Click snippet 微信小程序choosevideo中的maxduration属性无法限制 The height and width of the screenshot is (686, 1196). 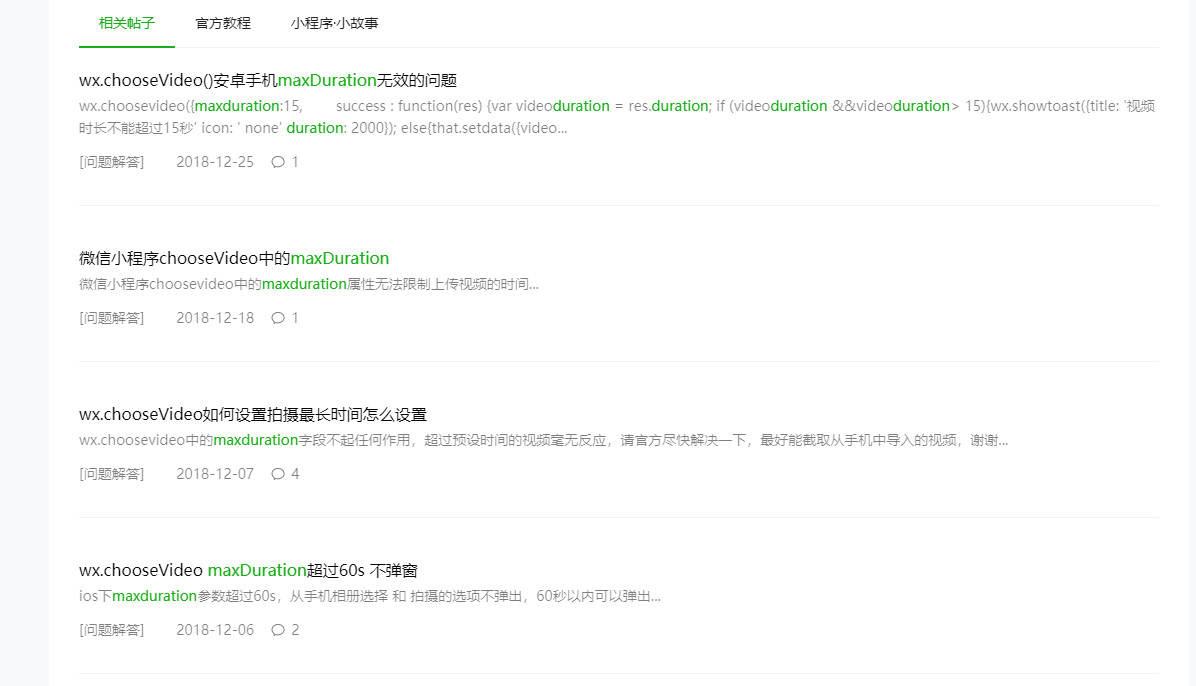(x=309, y=284)
